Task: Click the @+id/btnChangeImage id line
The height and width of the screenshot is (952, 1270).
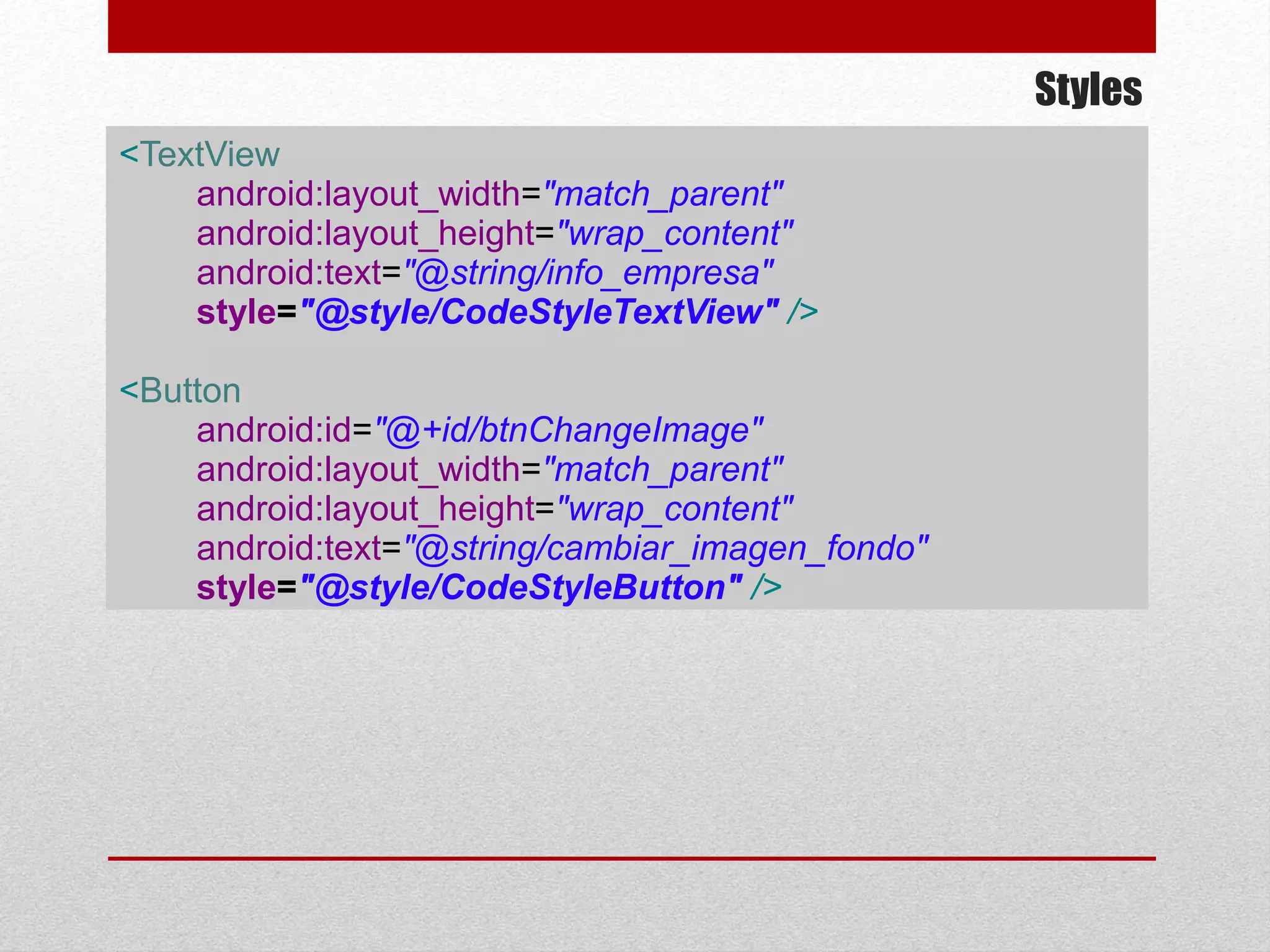Action: pyautogui.click(x=480, y=430)
